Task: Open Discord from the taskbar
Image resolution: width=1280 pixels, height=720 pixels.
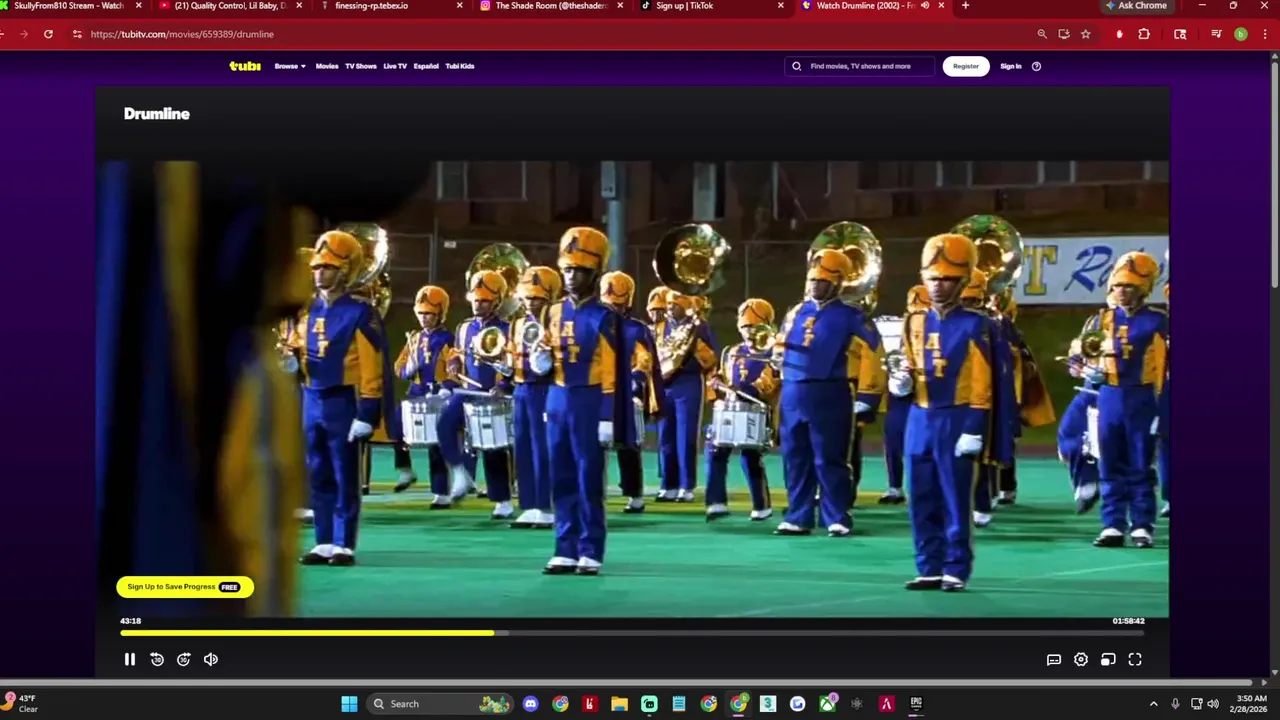Action: (530, 704)
